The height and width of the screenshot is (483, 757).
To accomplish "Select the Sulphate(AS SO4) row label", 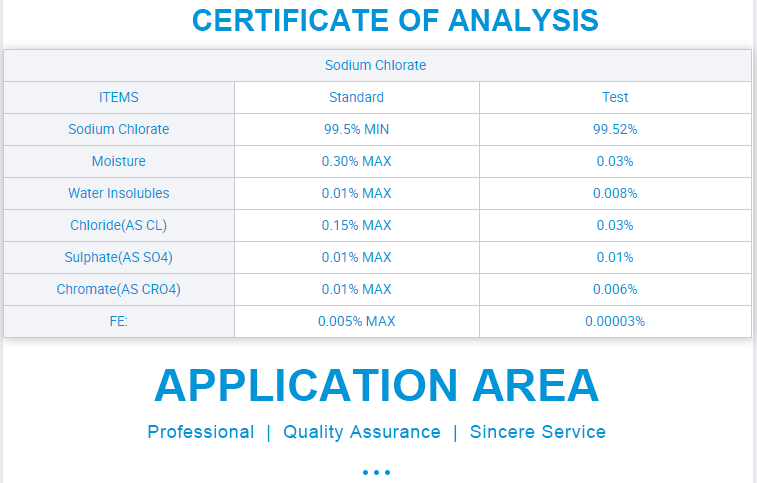I will pos(119,257).
